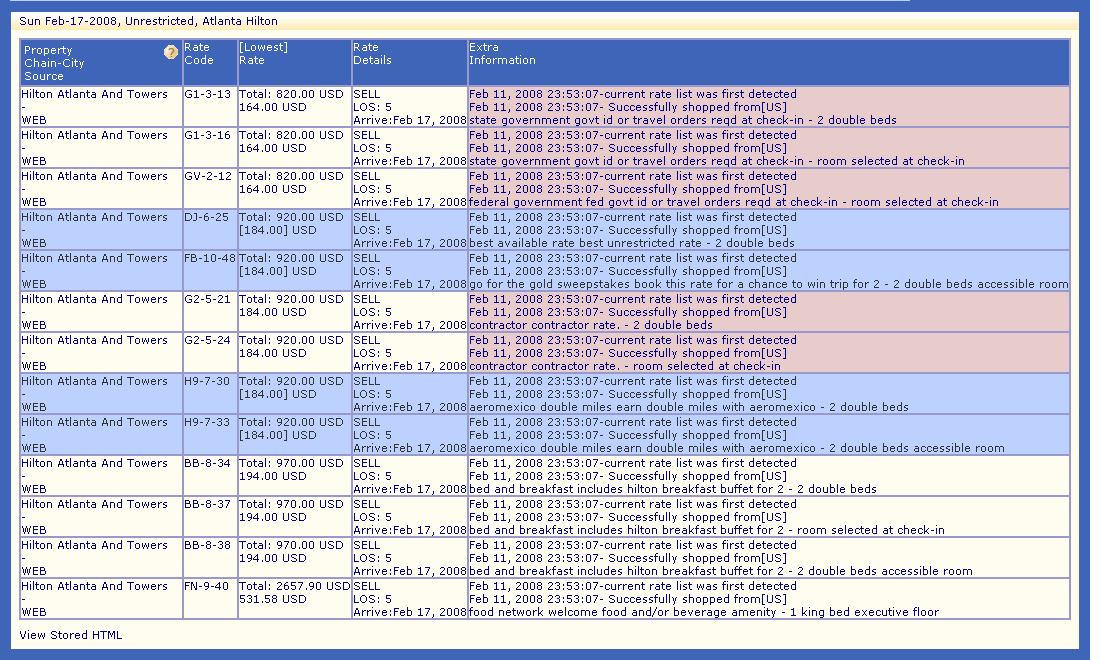Click SELL in the DJ-6-25 row
Image resolution: width=1100 pixels, height=660 pixels.
pyautogui.click(x=366, y=217)
